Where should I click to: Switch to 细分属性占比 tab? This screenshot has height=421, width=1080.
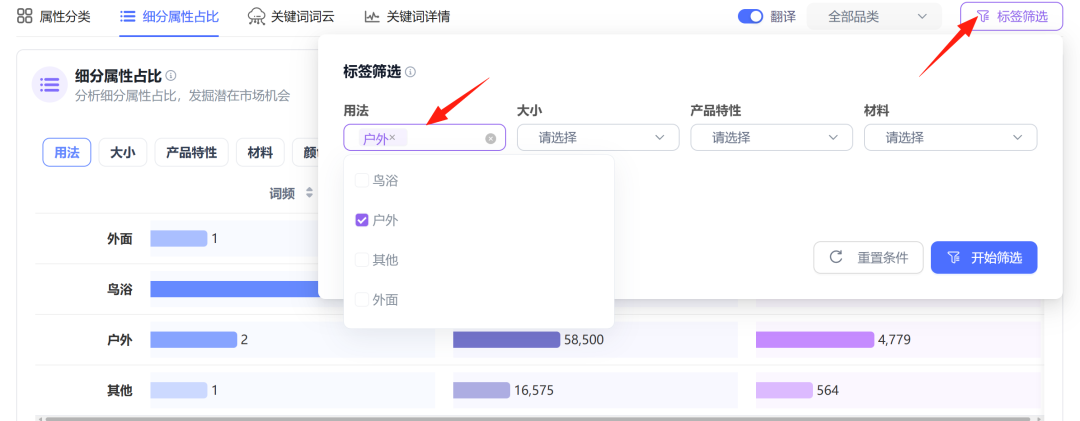(x=169, y=17)
